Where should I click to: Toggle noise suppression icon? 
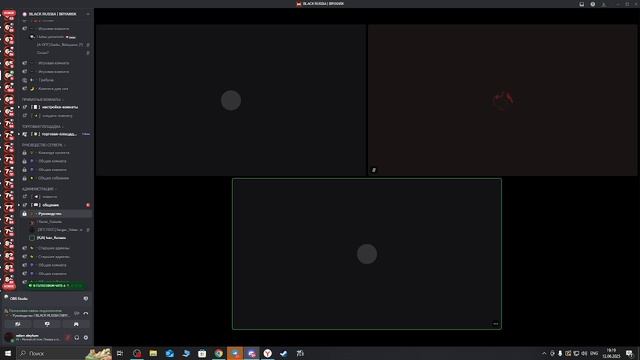tap(77, 313)
